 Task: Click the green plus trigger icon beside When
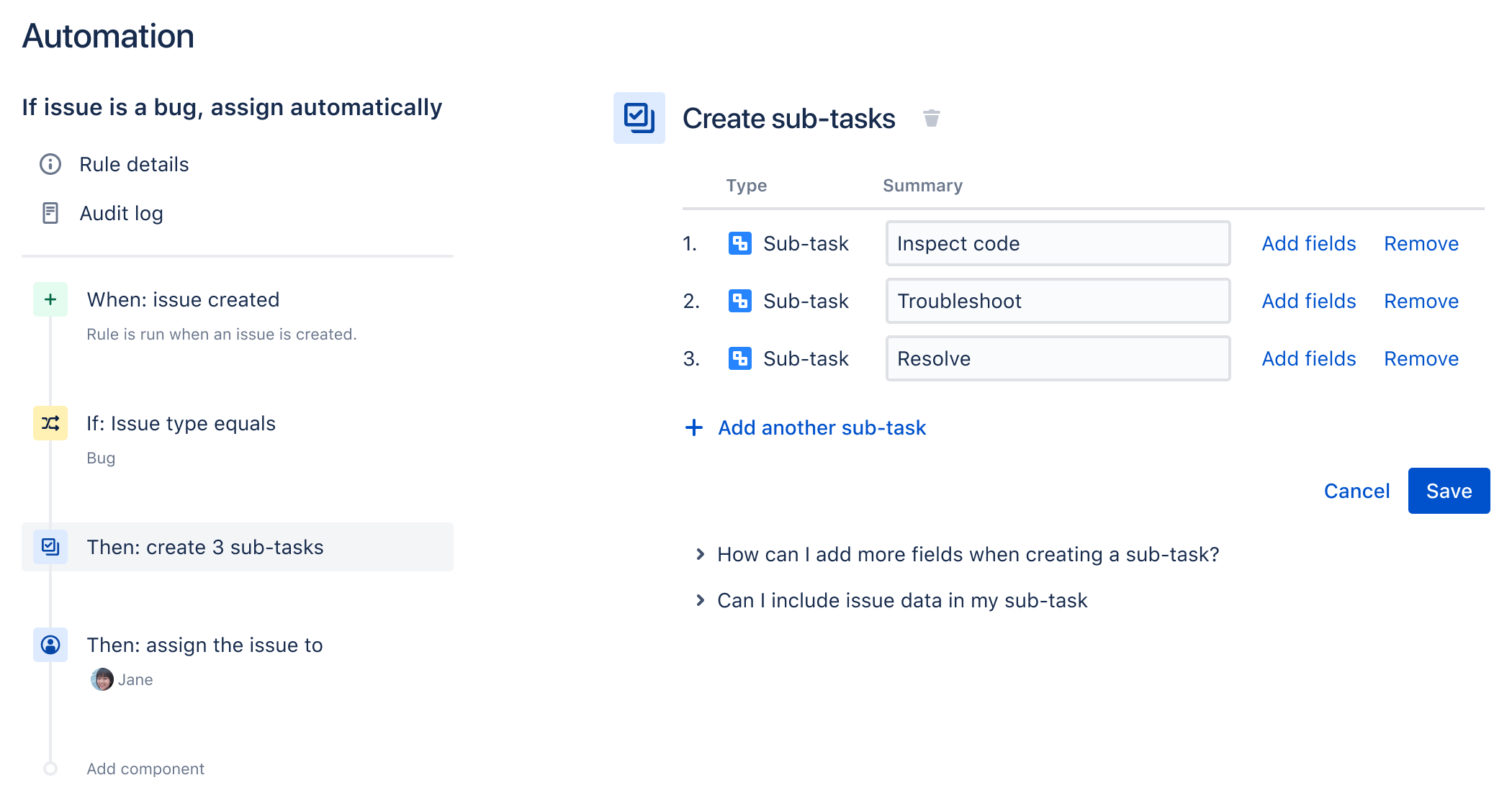[x=49, y=299]
